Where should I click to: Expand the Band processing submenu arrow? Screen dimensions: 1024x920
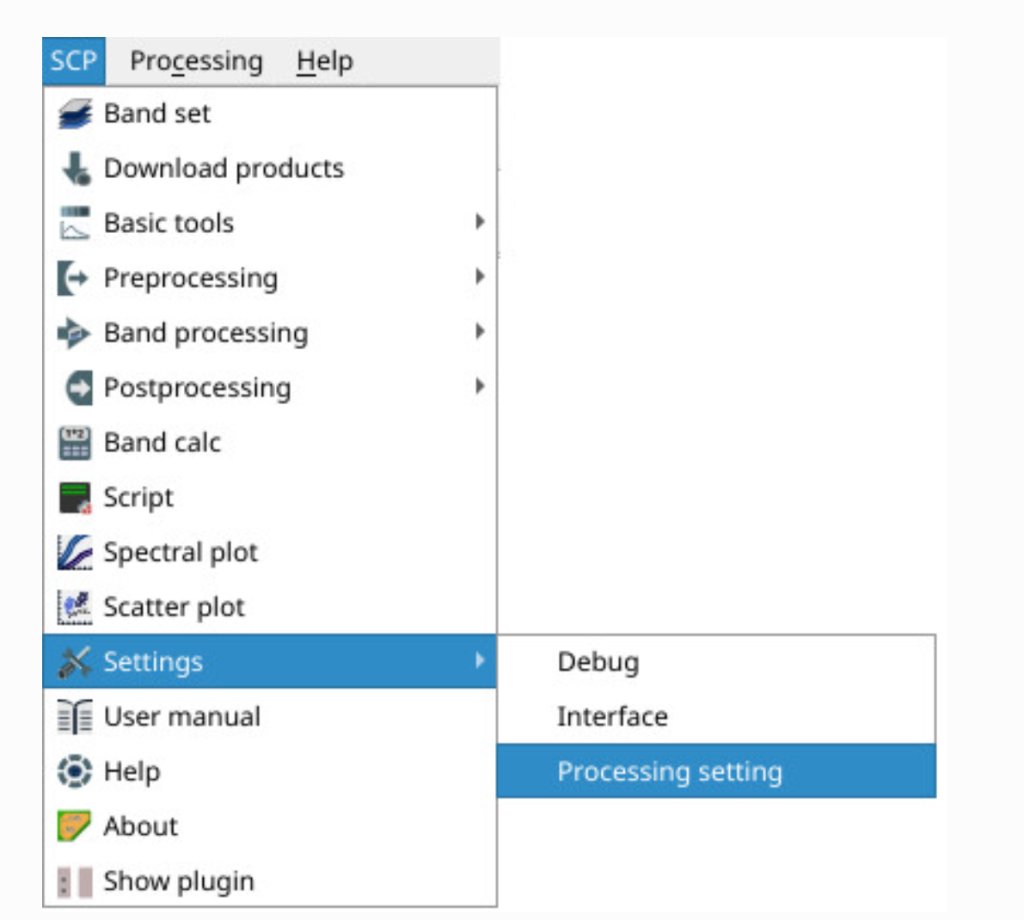point(480,332)
